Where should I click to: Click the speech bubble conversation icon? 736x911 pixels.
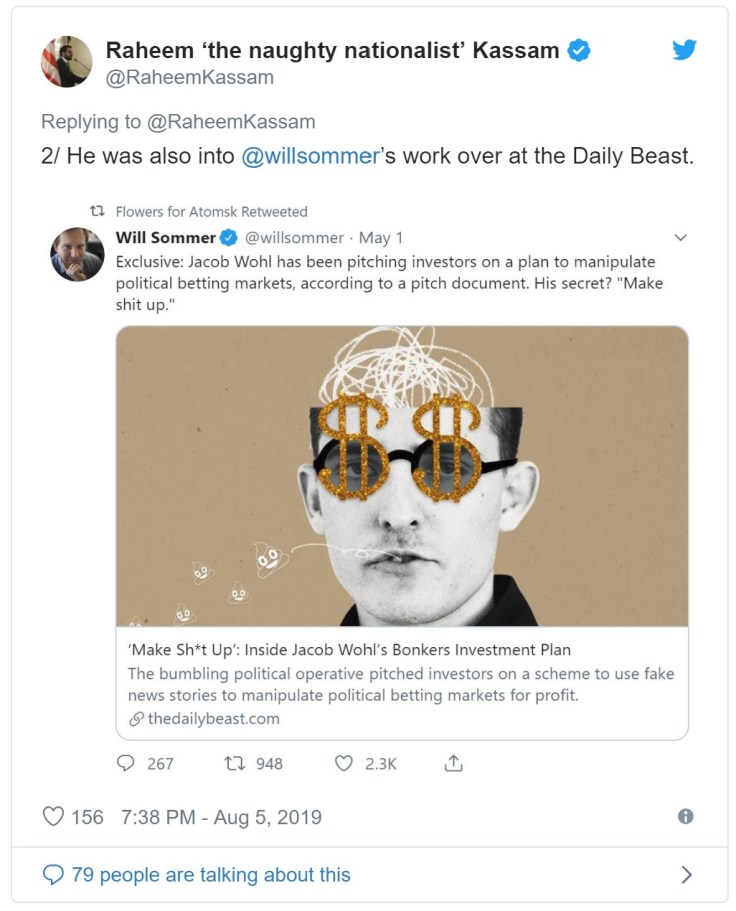53,875
